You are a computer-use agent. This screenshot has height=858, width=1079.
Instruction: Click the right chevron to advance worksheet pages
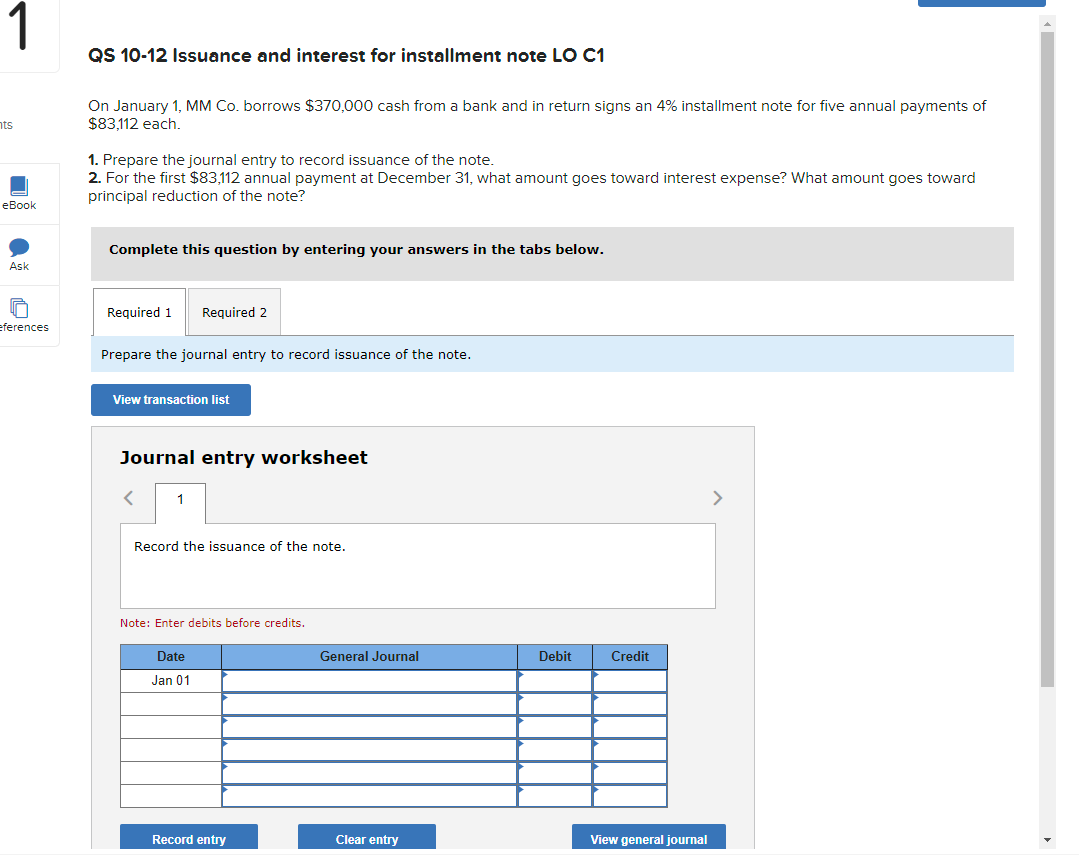pyautogui.click(x=717, y=497)
